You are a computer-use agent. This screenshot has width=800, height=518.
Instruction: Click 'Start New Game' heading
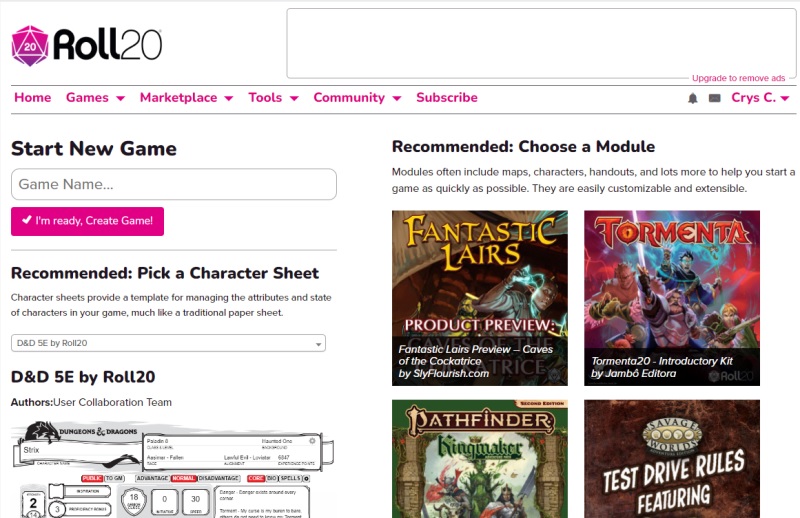coord(94,149)
